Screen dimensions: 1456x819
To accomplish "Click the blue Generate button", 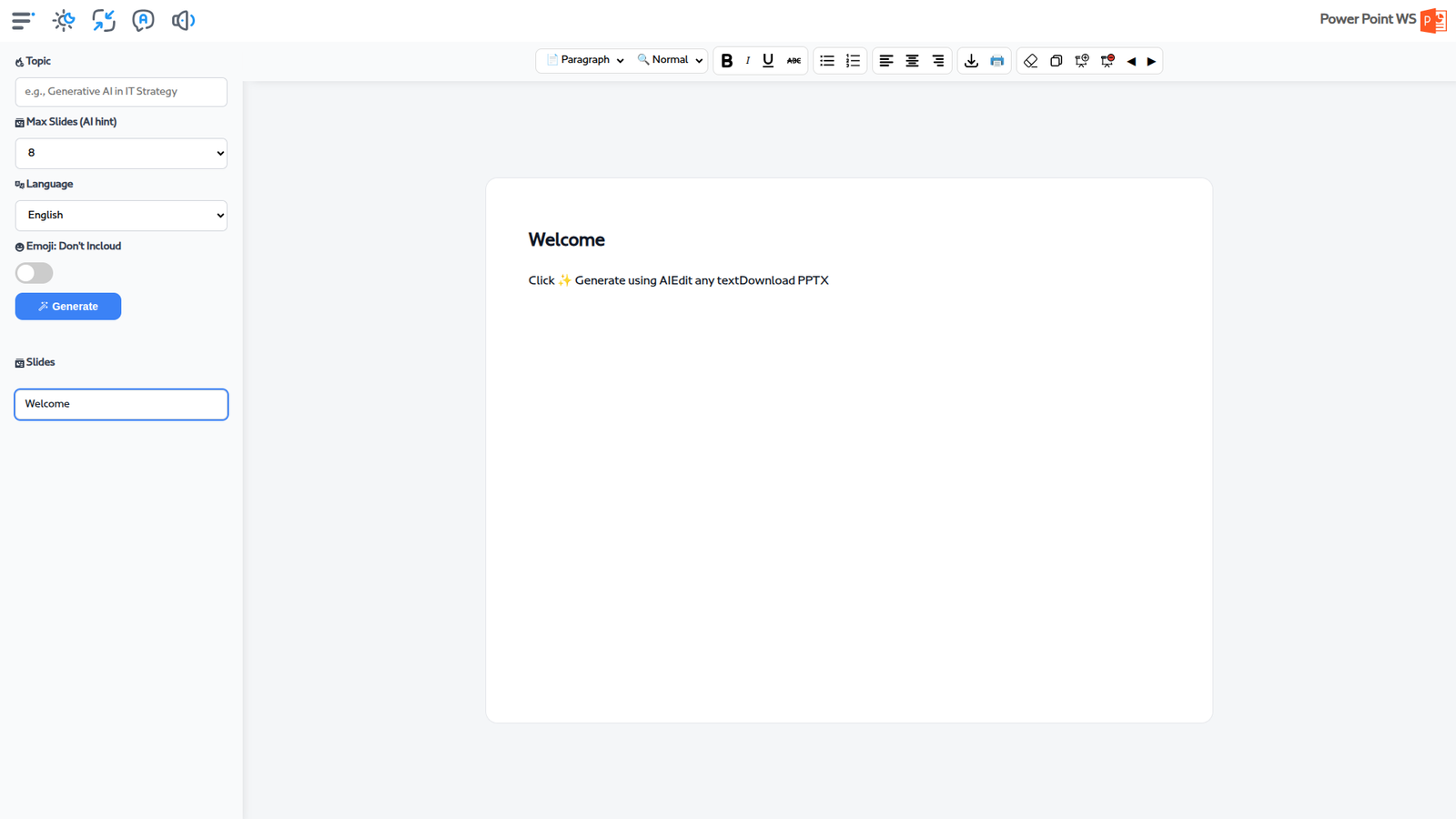I will [68, 307].
